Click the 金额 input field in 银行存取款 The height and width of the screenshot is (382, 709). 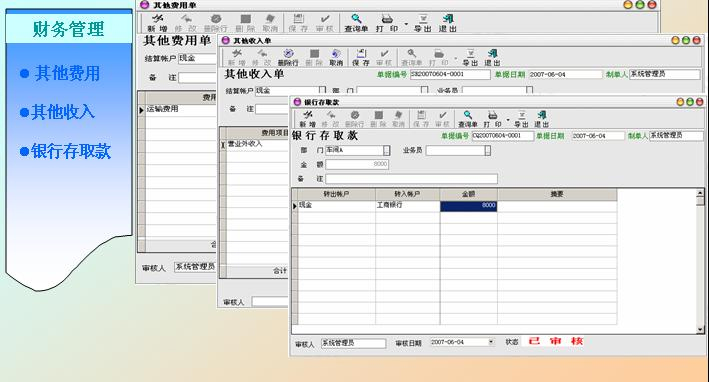[357, 164]
